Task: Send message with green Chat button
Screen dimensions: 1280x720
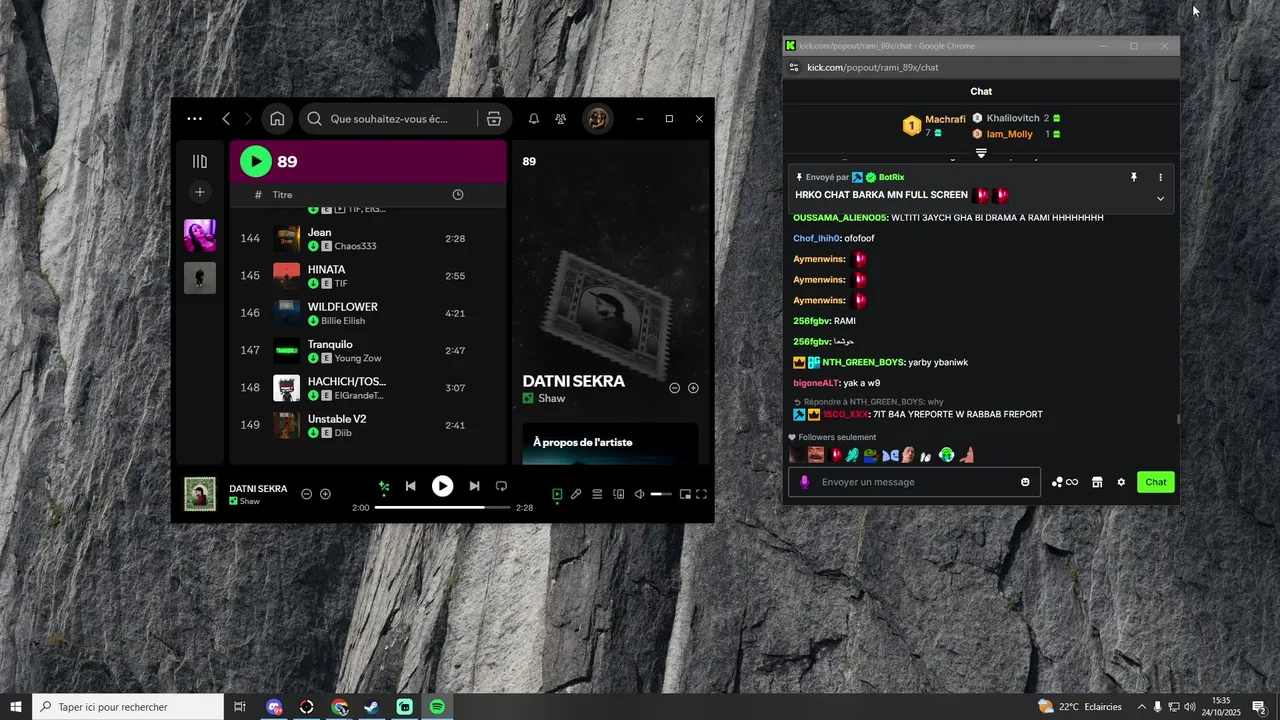Action: (x=1156, y=482)
